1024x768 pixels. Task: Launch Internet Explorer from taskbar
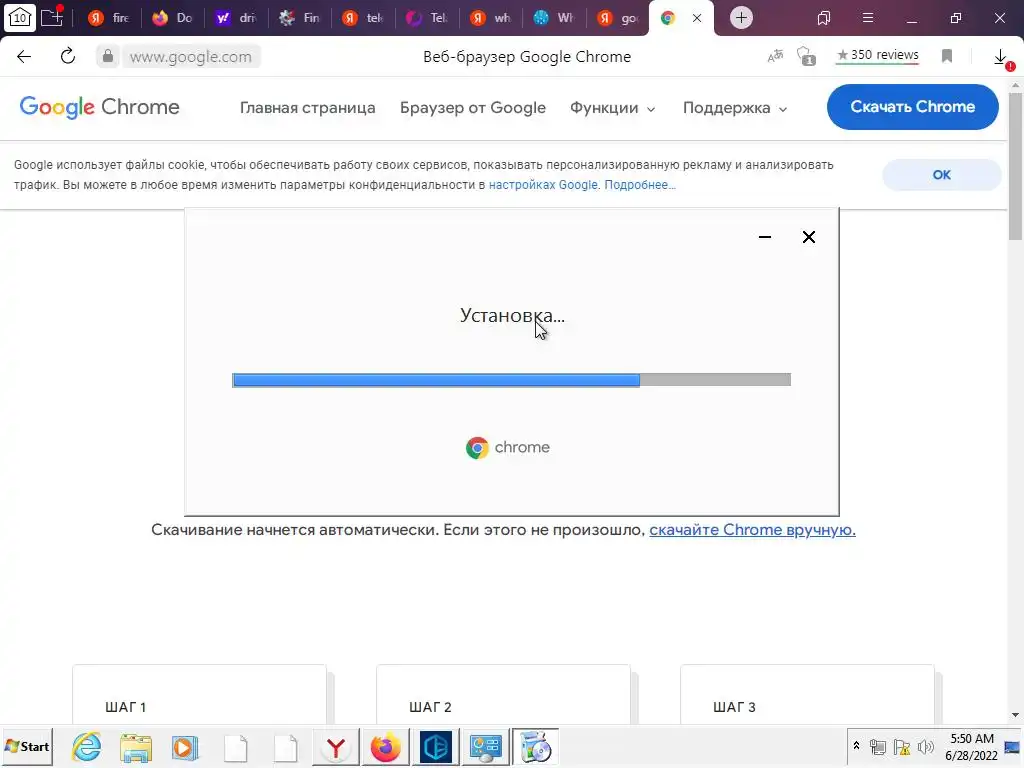tap(87, 747)
